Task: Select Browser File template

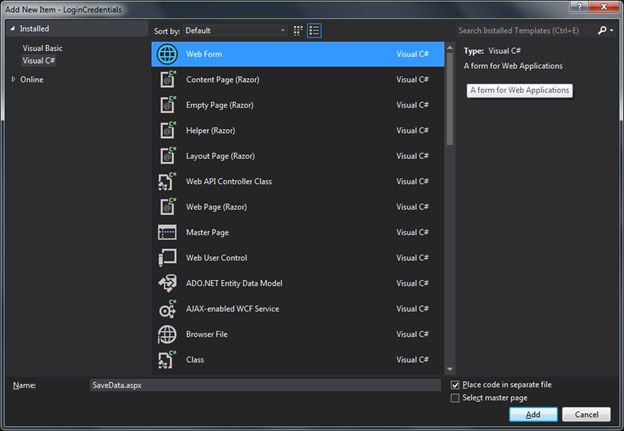Action: click(x=298, y=334)
